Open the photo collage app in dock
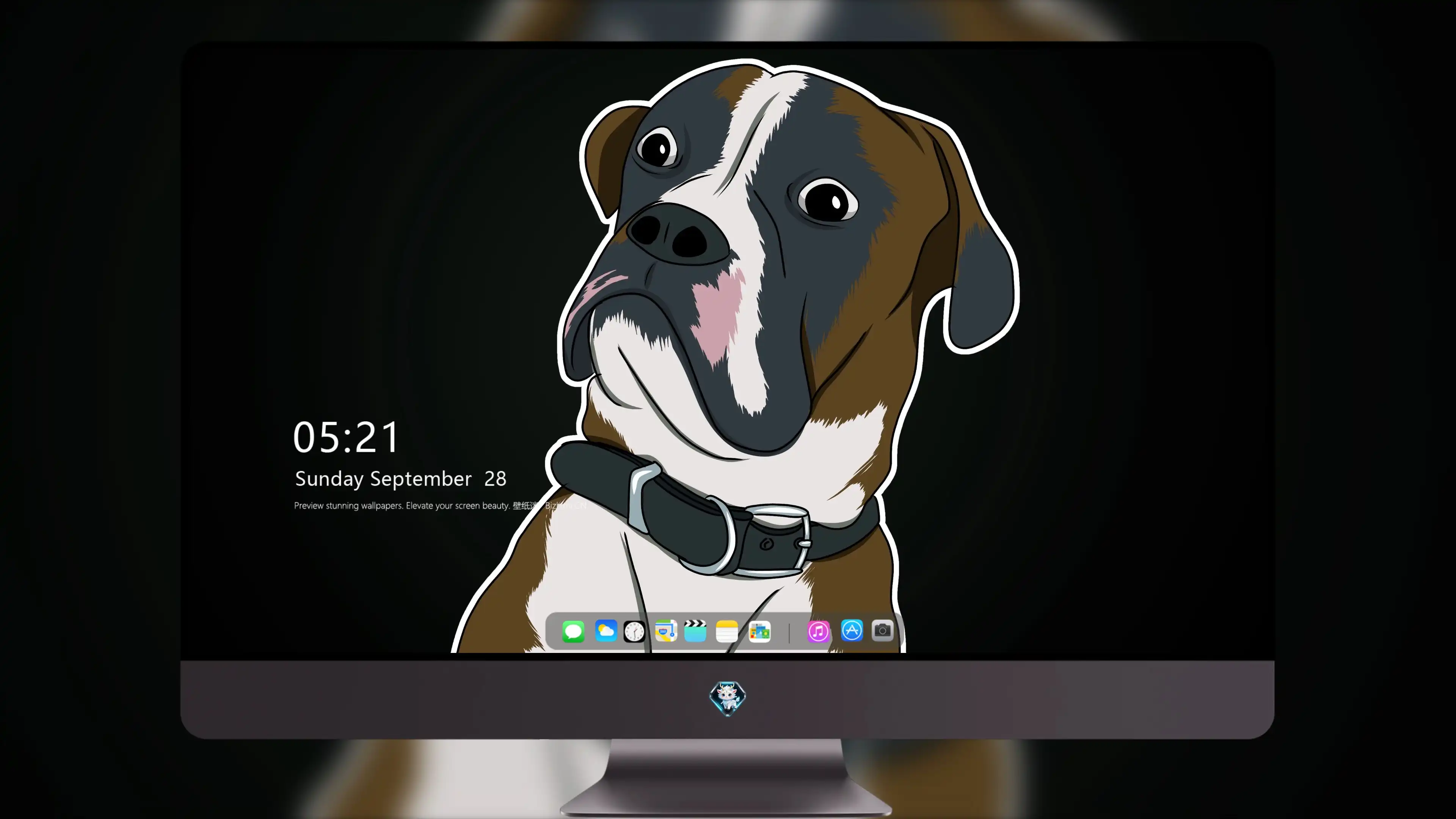The height and width of the screenshot is (819, 1456). pos(759,631)
